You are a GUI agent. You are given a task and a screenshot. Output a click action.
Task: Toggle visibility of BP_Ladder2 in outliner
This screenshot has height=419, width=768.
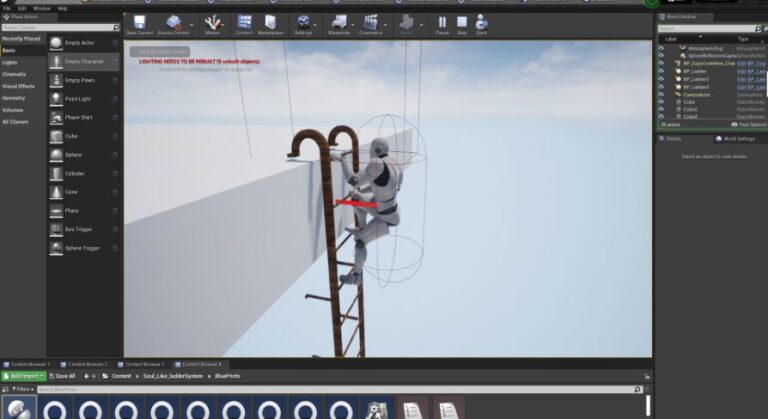point(661,79)
